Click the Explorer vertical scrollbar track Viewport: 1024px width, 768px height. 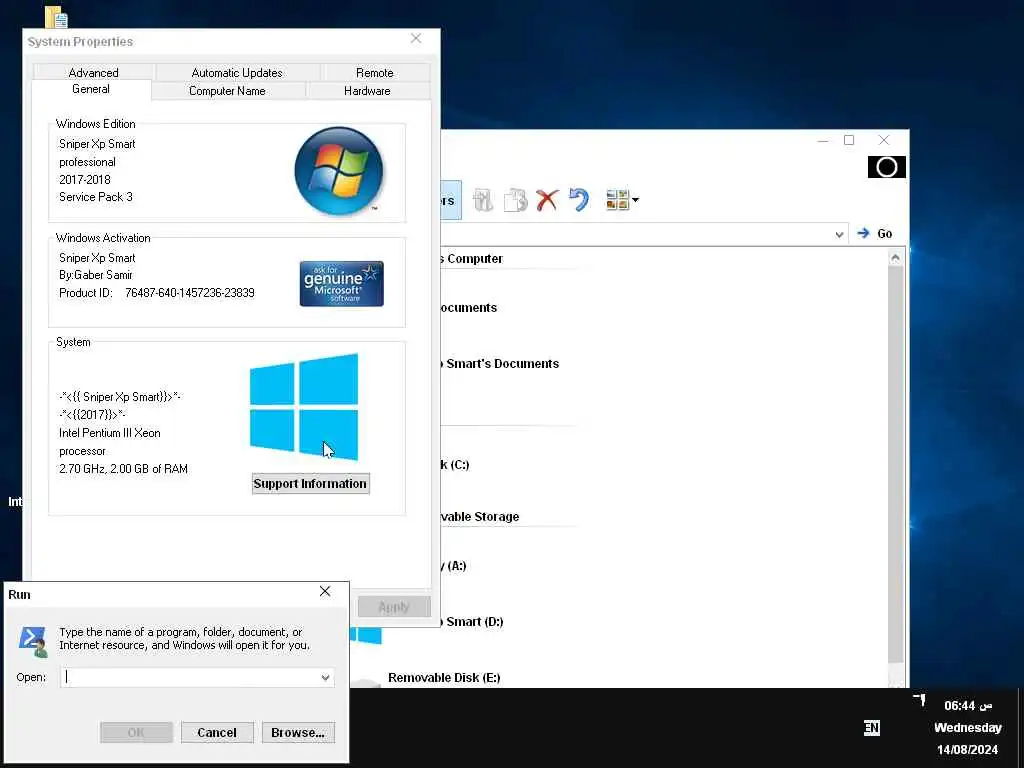click(895, 464)
